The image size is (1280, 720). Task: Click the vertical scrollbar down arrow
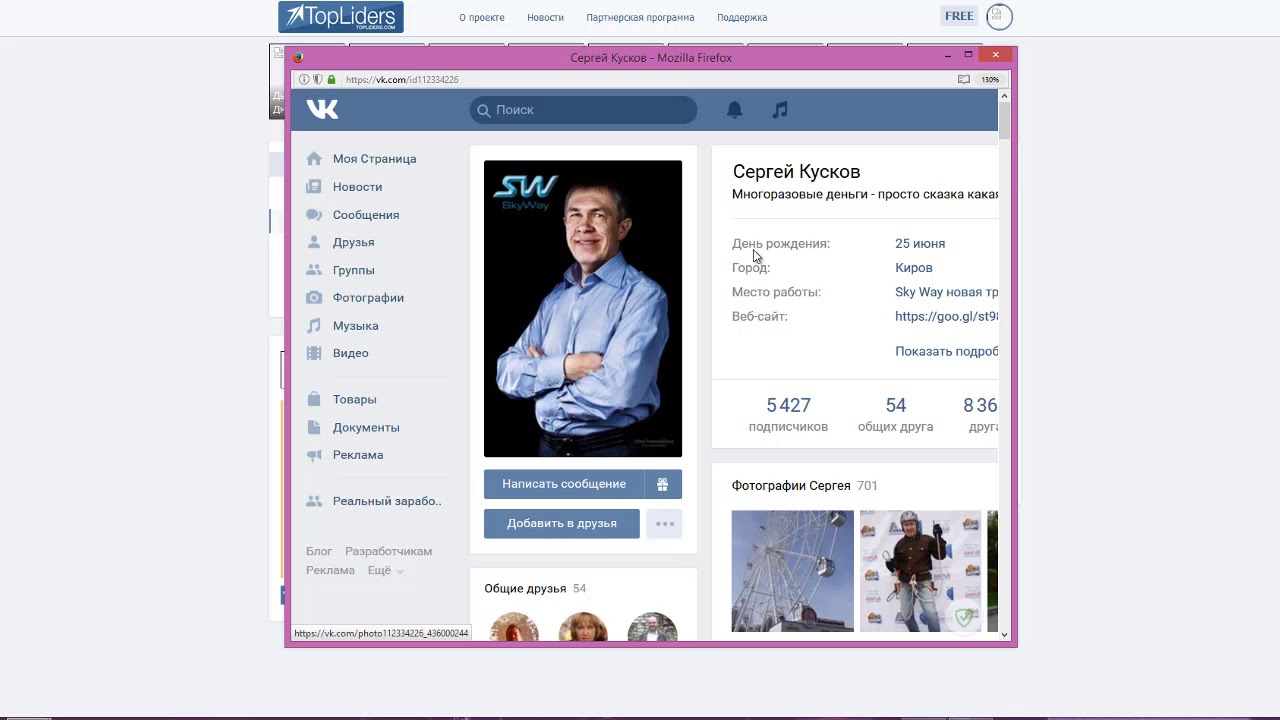click(1005, 634)
